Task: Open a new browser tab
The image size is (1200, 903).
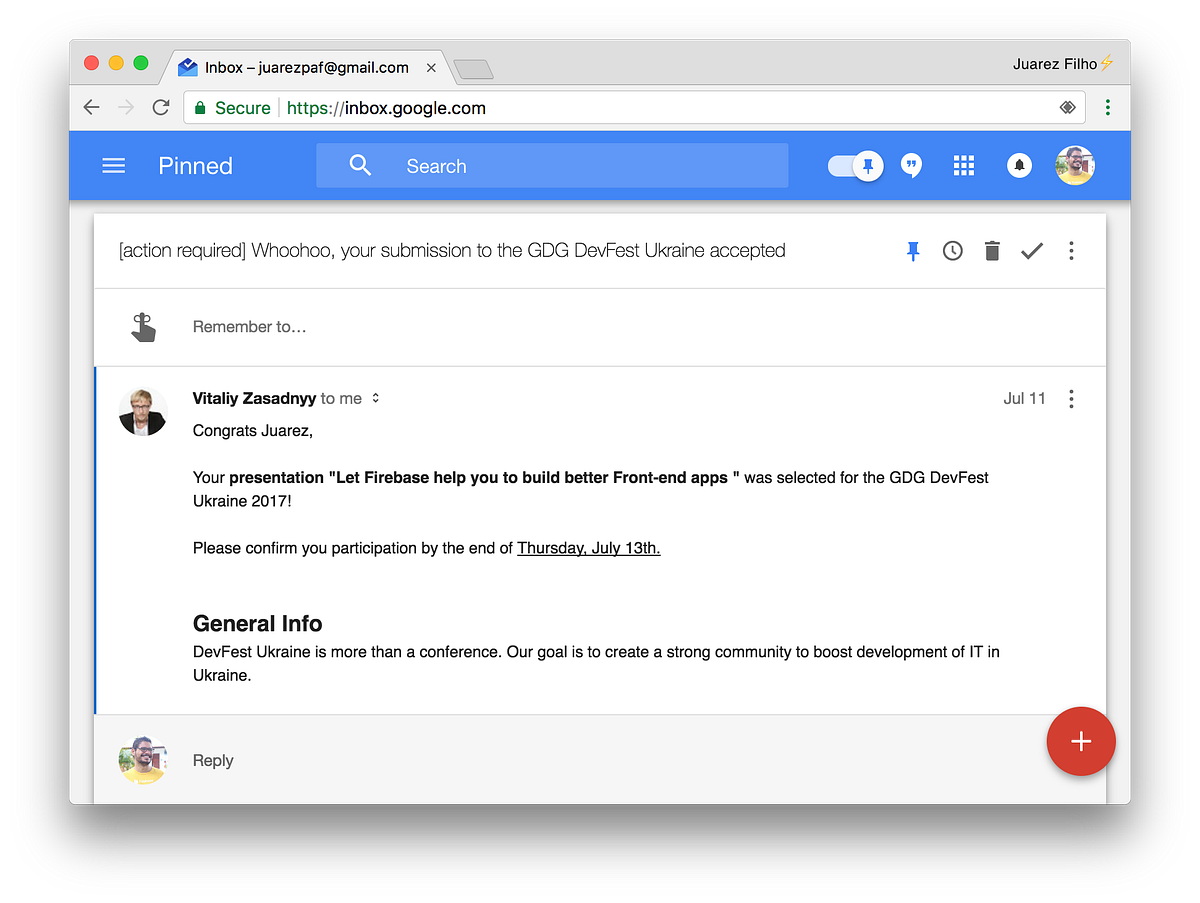Action: [x=473, y=69]
